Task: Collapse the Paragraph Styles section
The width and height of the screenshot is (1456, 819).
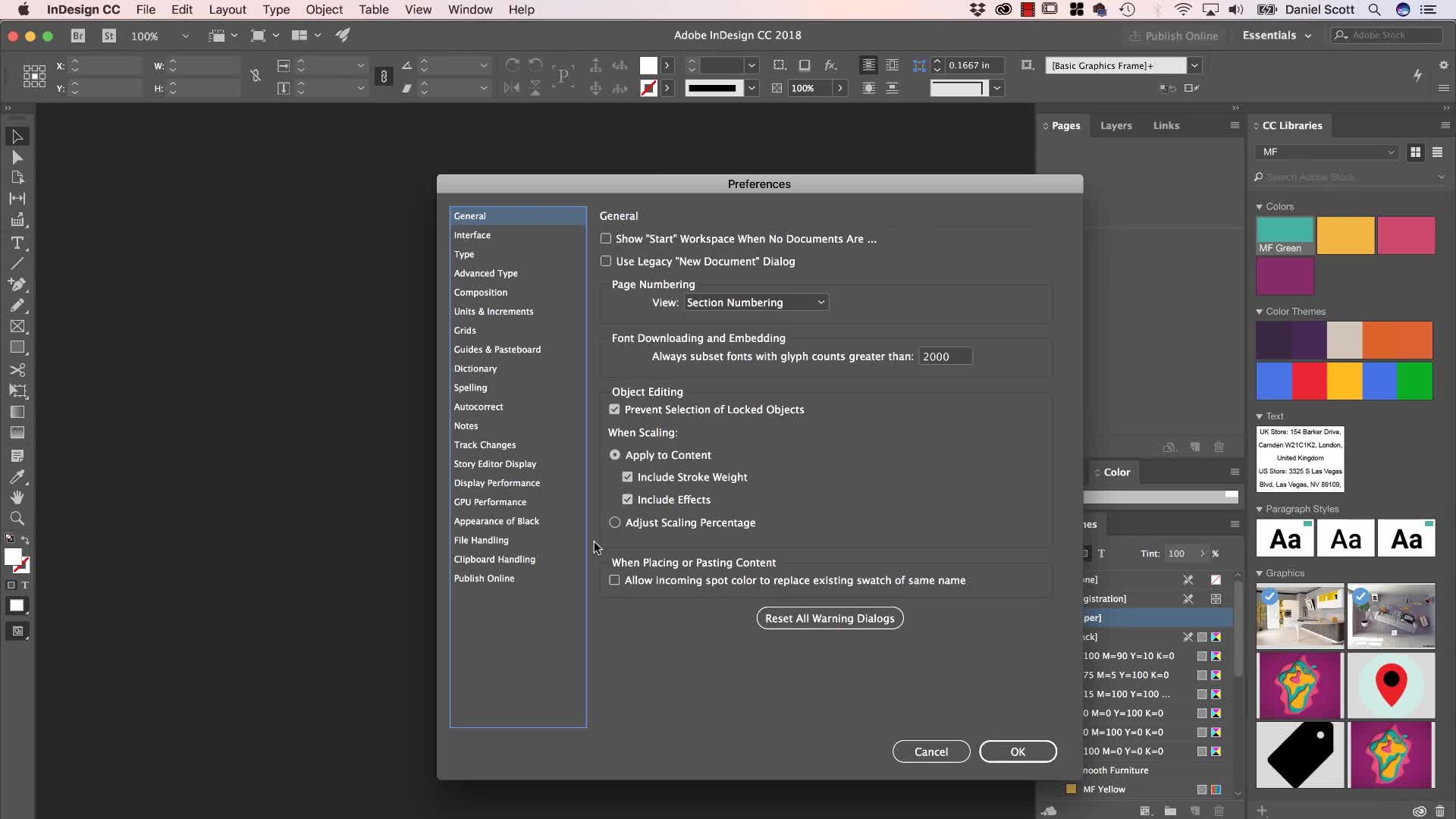Action: click(1259, 510)
